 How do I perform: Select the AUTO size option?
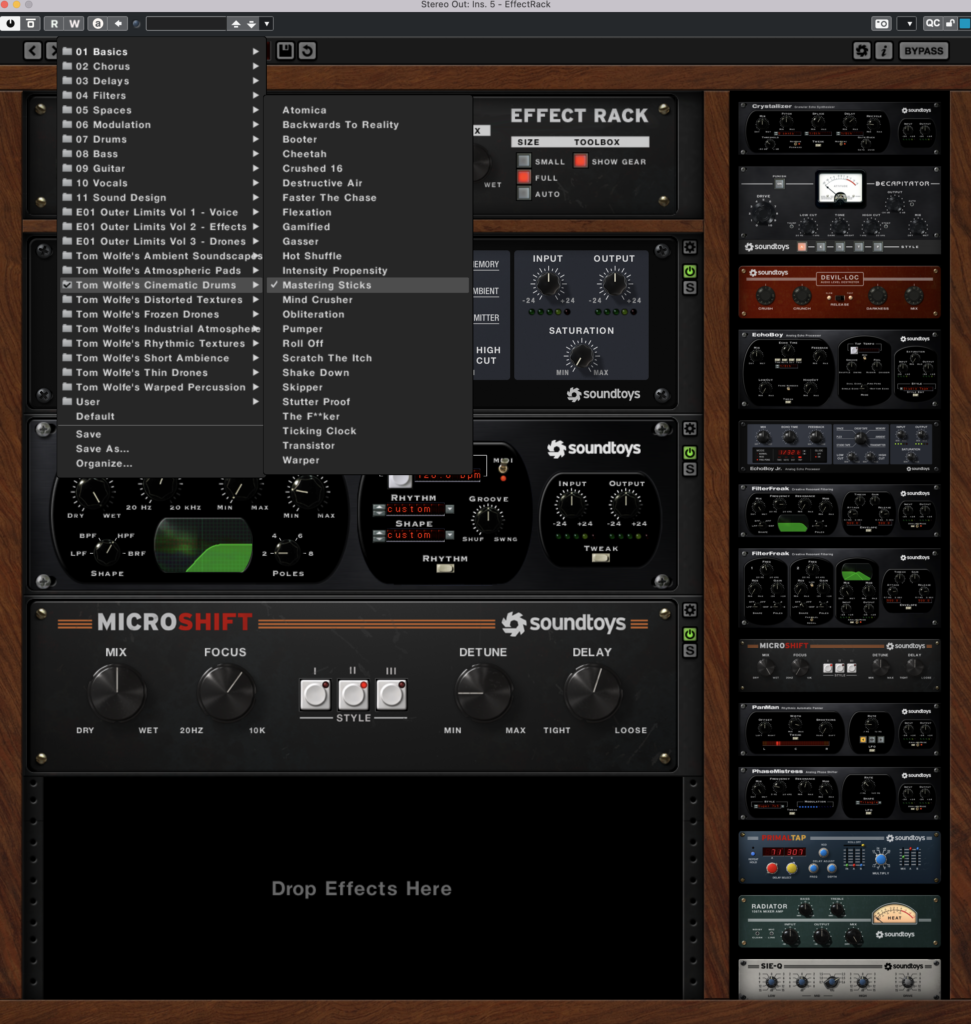click(x=524, y=193)
